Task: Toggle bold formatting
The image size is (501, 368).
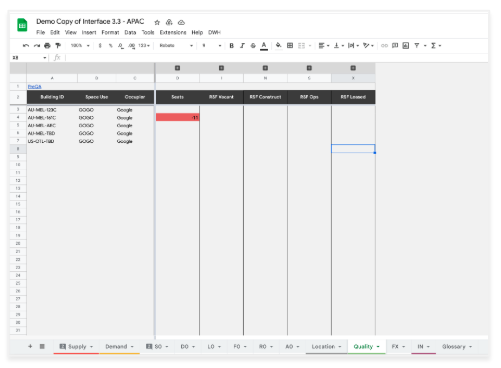Action: point(231,46)
